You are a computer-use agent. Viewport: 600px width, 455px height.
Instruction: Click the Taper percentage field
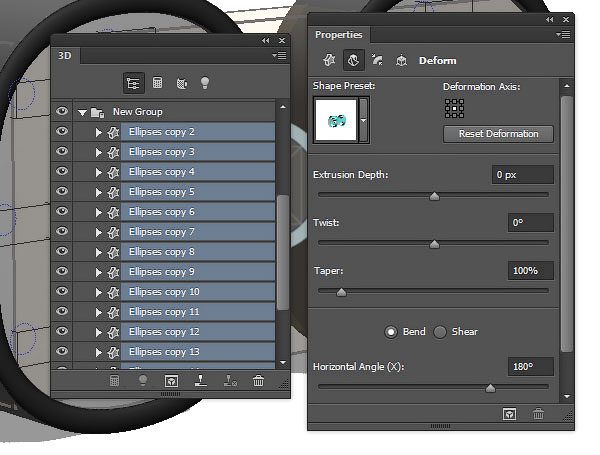pyautogui.click(x=531, y=271)
